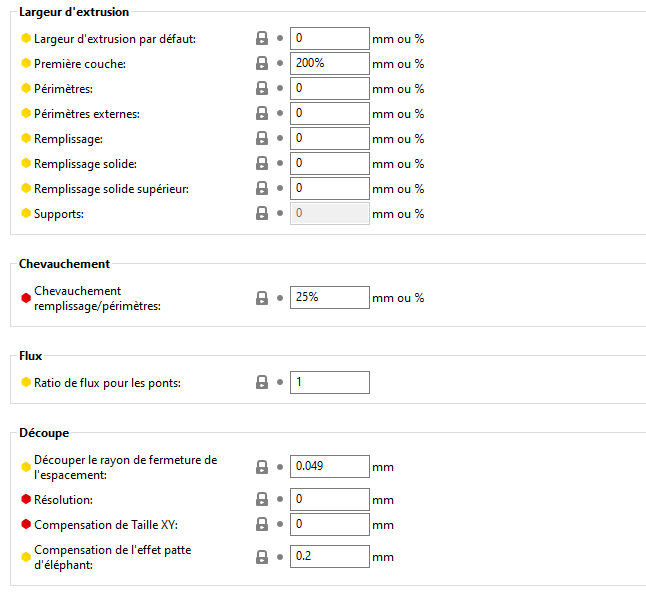
Task: Click the lock icon next to Périmètres externes
Action: (262, 113)
